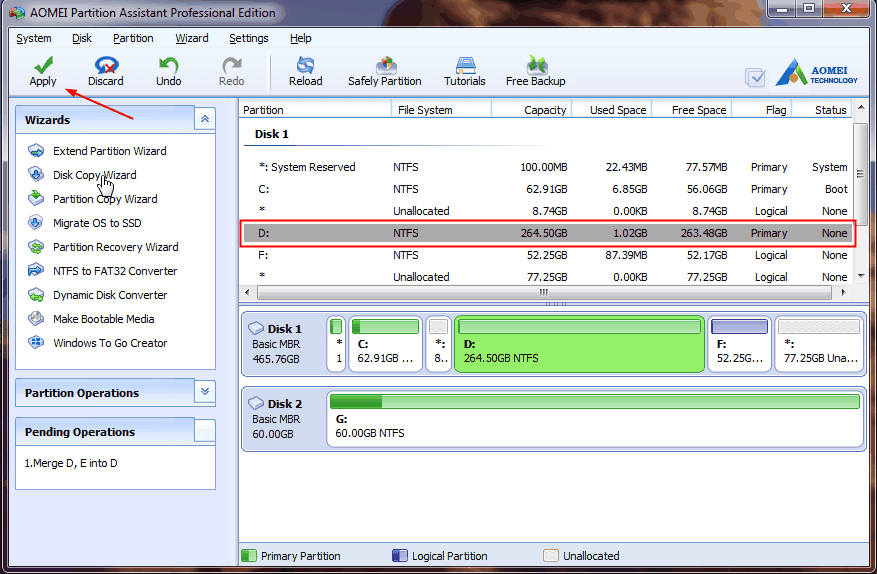Open the System menu
The image size is (877, 574).
[x=34, y=38]
